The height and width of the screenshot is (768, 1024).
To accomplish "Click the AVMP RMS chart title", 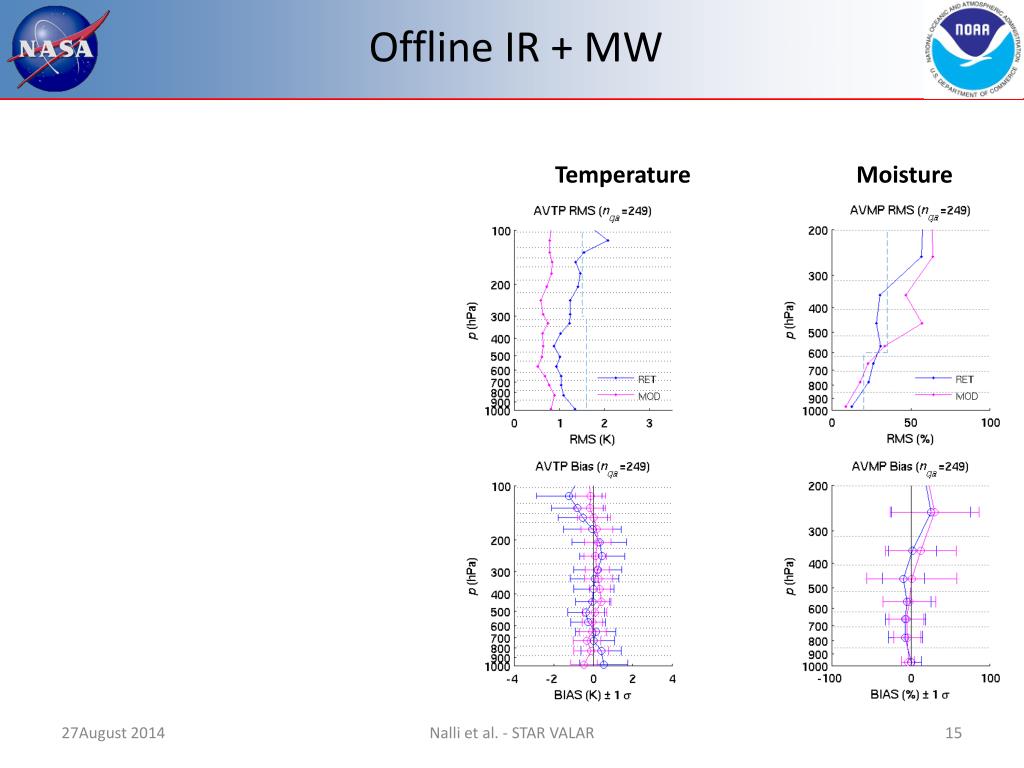I will point(910,211).
